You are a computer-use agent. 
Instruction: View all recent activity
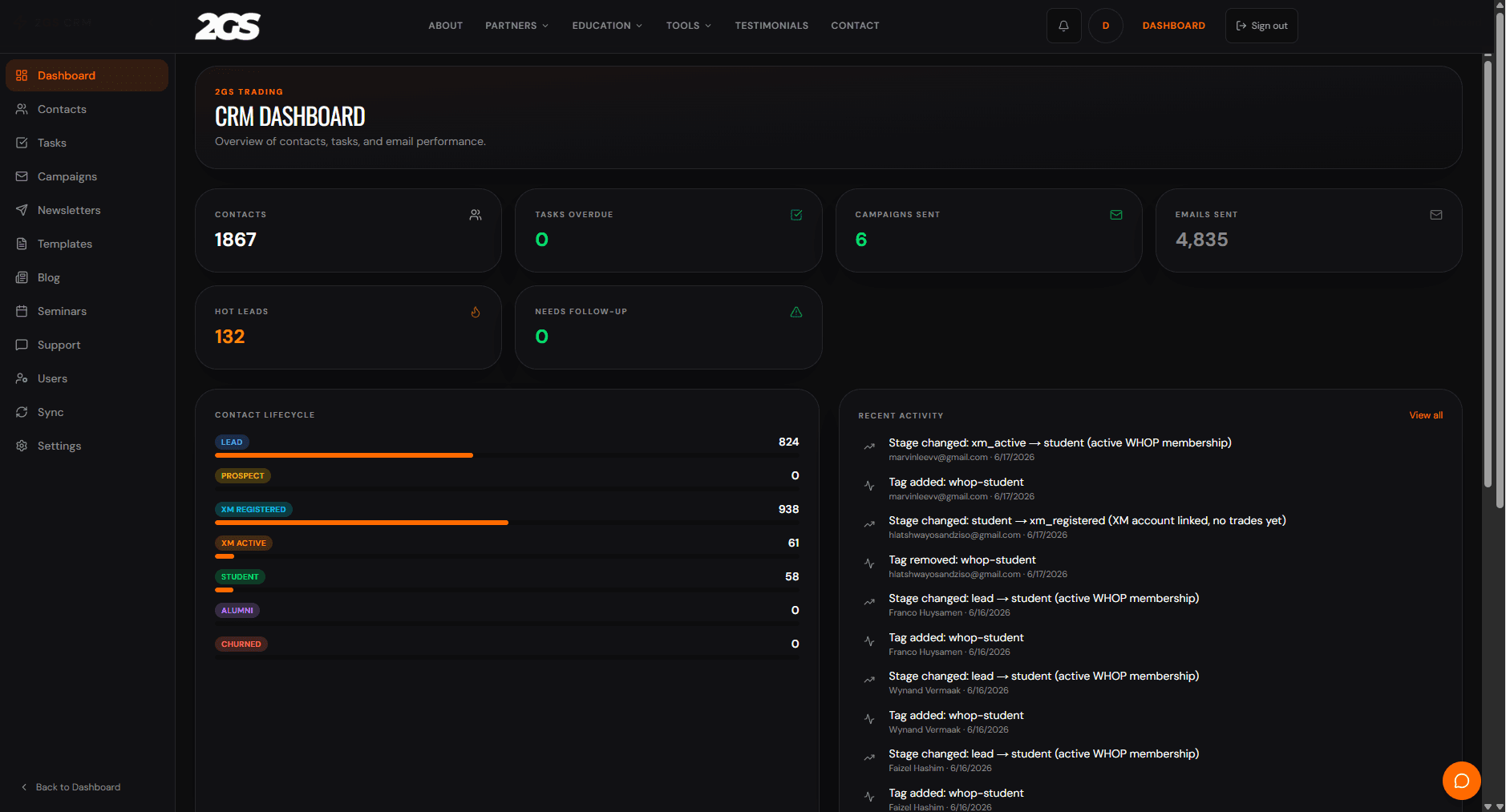1426,415
